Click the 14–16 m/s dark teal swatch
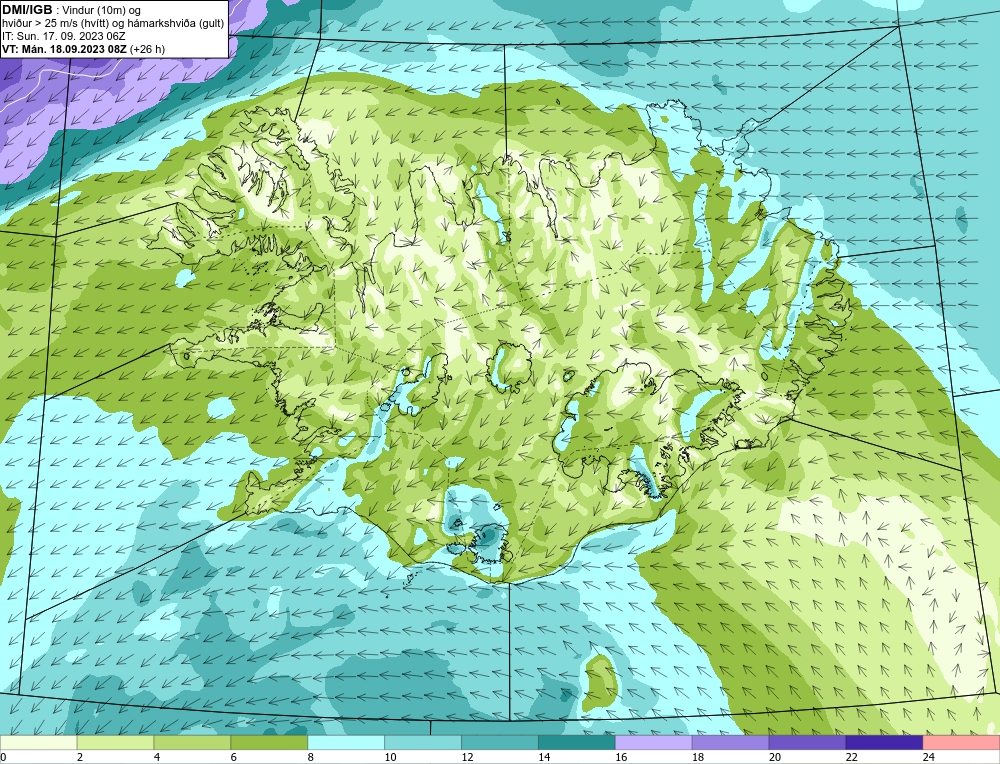Screen dimensions: 1000x764 pyautogui.click(x=577, y=743)
